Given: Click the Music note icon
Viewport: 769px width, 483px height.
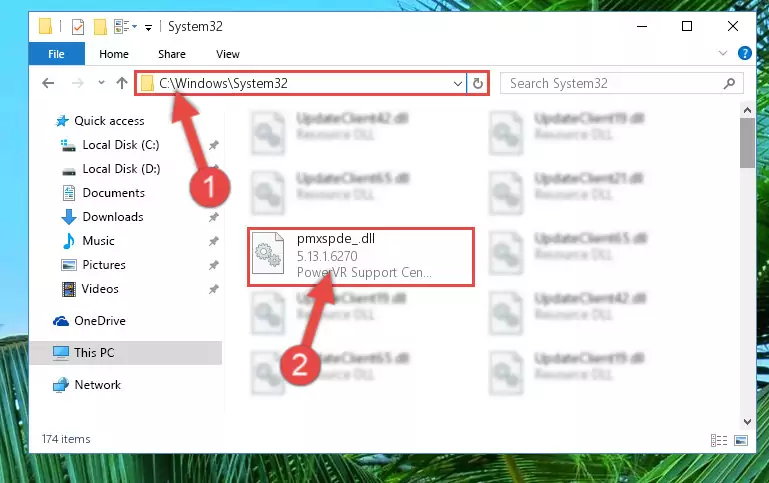Looking at the screenshot, I should point(69,241).
